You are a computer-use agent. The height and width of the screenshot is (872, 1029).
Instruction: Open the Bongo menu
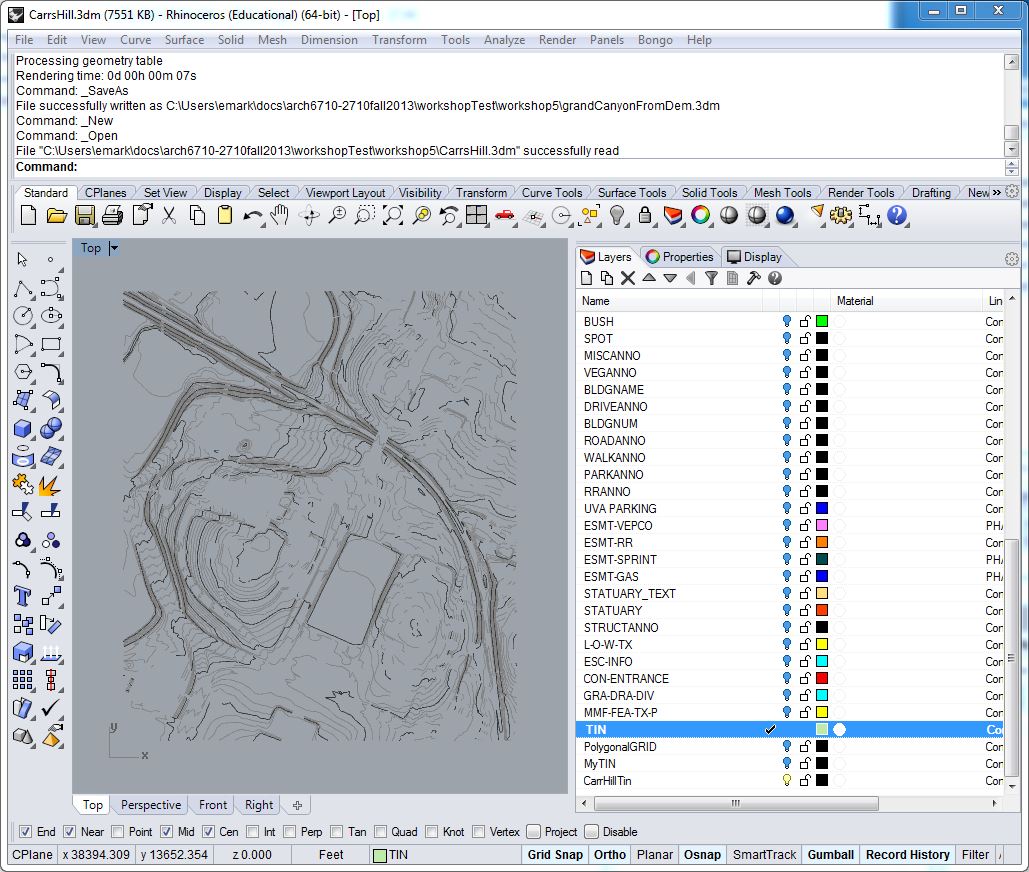pyautogui.click(x=655, y=40)
